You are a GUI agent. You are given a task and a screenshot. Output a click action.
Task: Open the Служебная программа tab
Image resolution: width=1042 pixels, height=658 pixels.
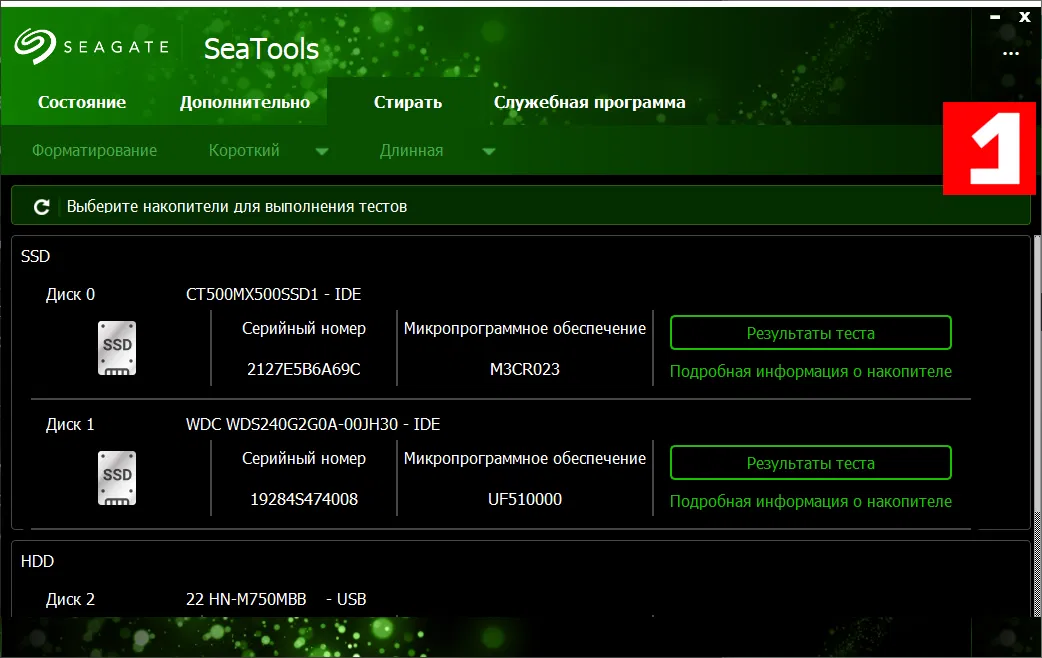(589, 102)
